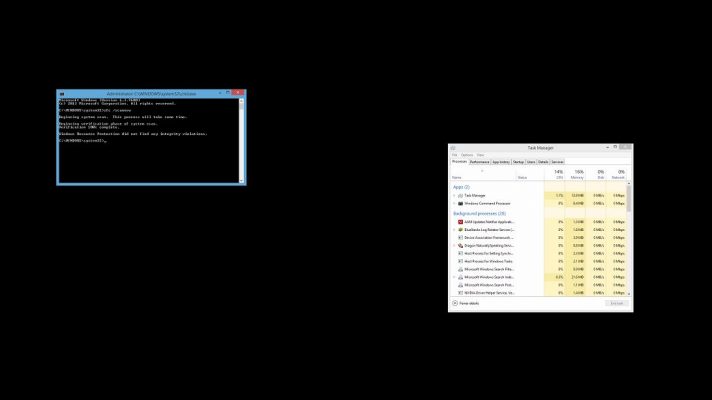Click Task Manager scrollbar down arrow
The image size is (712, 400).
click(629, 294)
